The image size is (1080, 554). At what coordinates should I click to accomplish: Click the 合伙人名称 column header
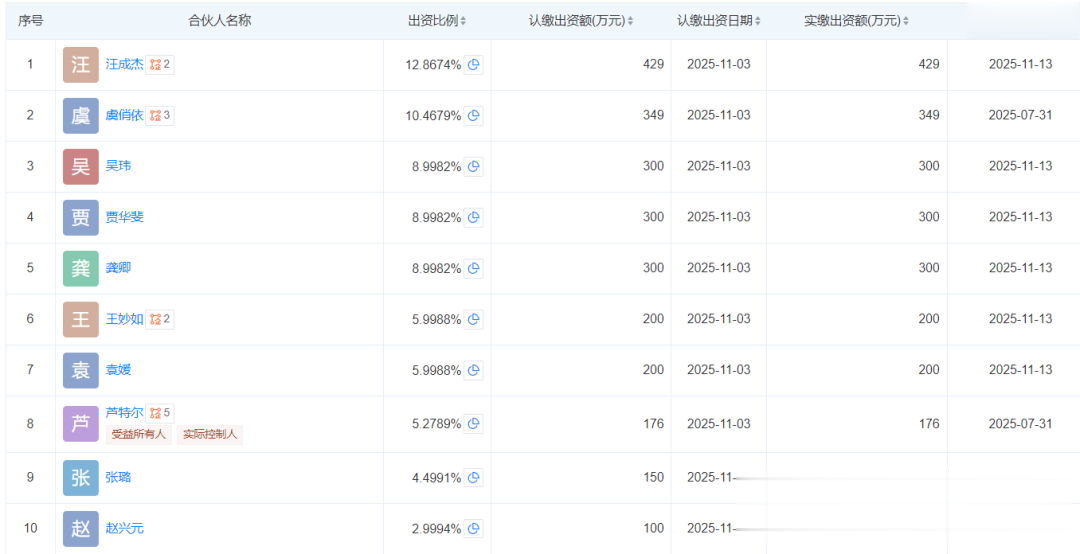click(220, 21)
